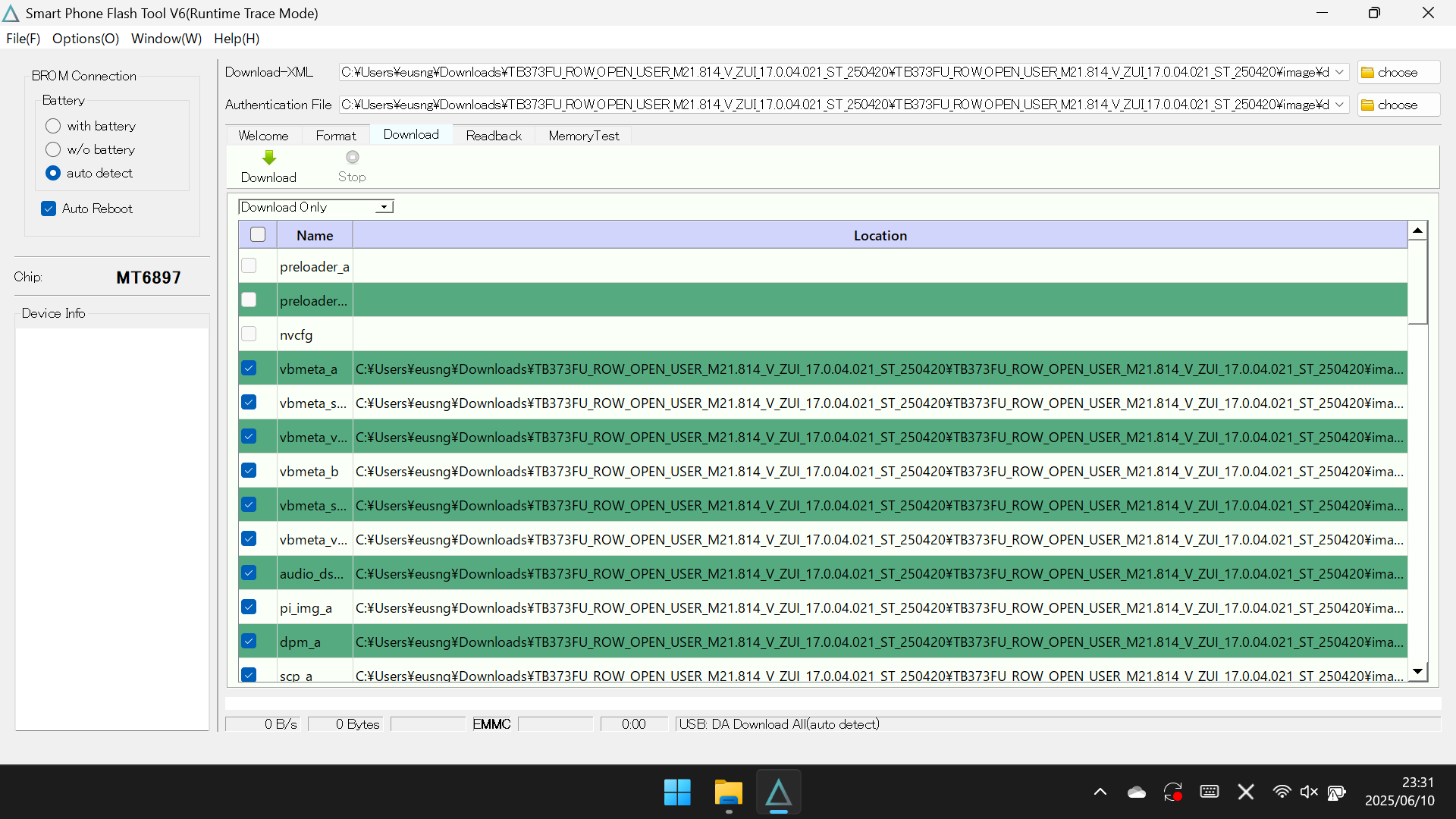Viewport: 1456px width, 819px height.
Task: Expand the Download Only mode dropdown
Action: coord(384,207)
